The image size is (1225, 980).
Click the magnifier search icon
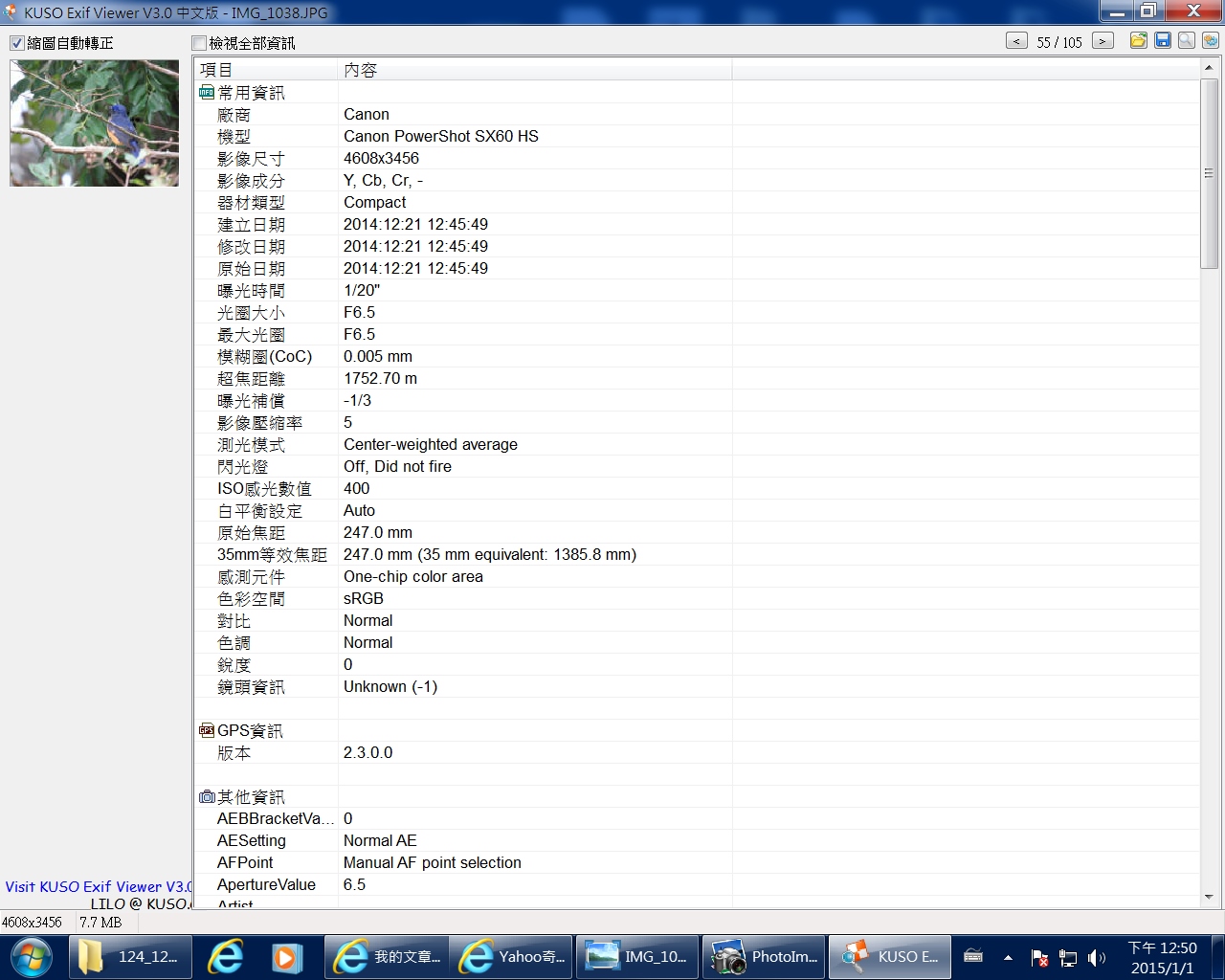click(x=1187, y=40)
